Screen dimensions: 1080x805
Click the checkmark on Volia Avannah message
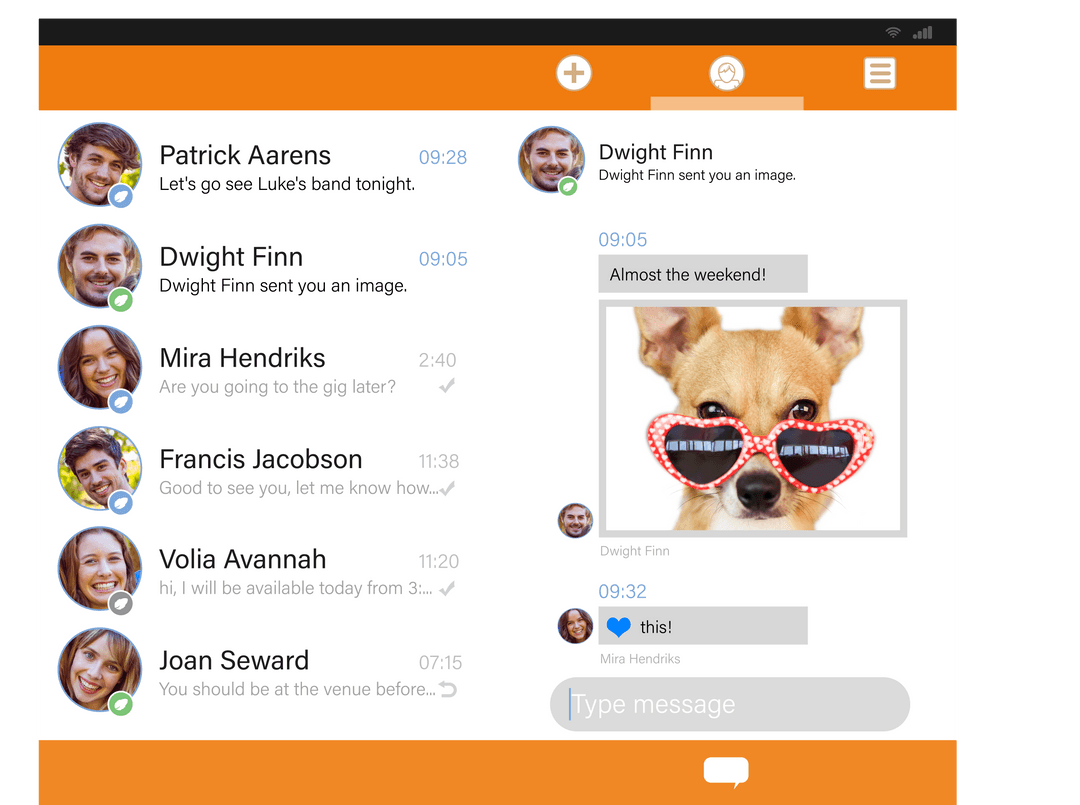pyautogui.click(x=447, y=589)
